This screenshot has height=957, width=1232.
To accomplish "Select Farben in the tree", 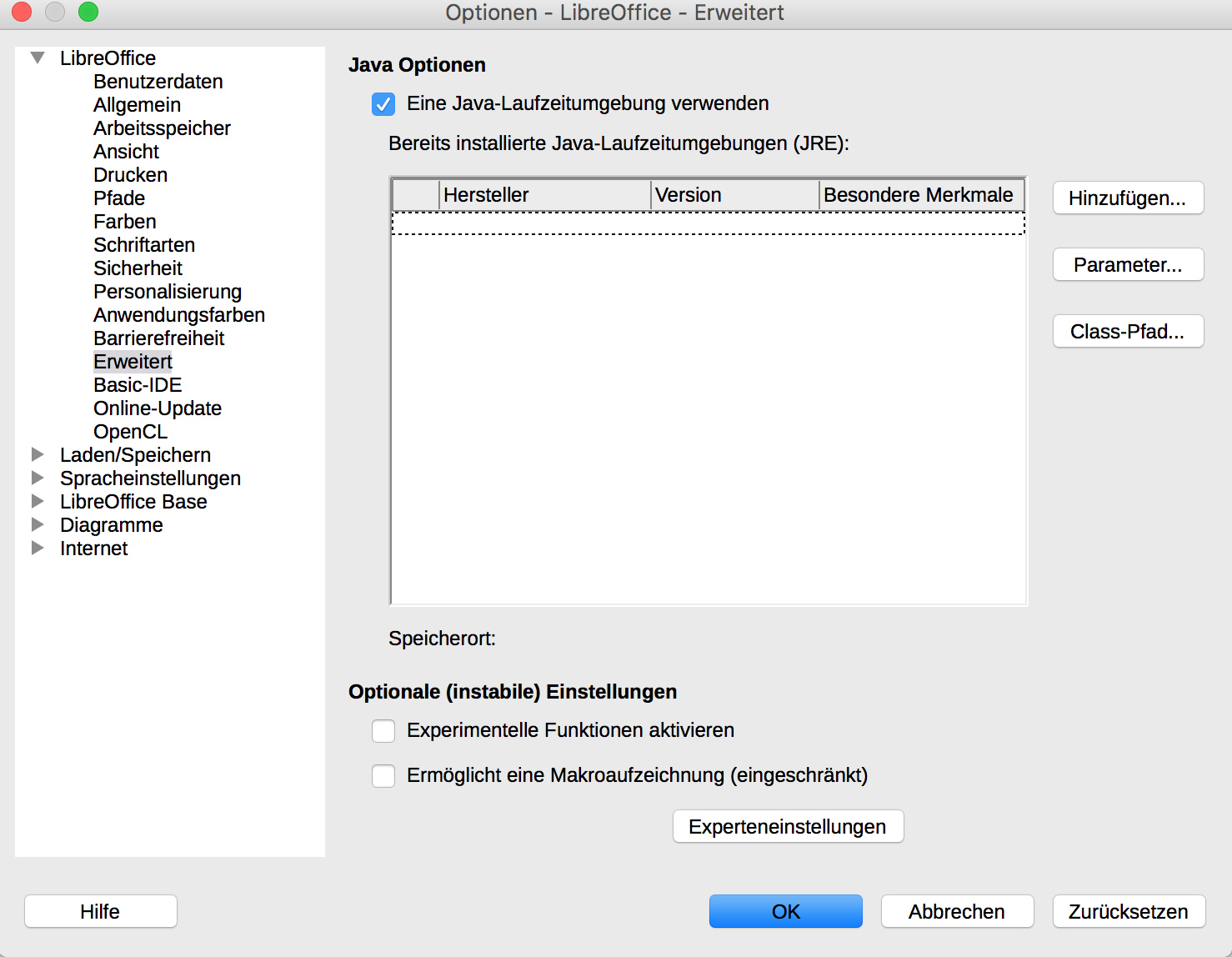I will pos(125,222).
